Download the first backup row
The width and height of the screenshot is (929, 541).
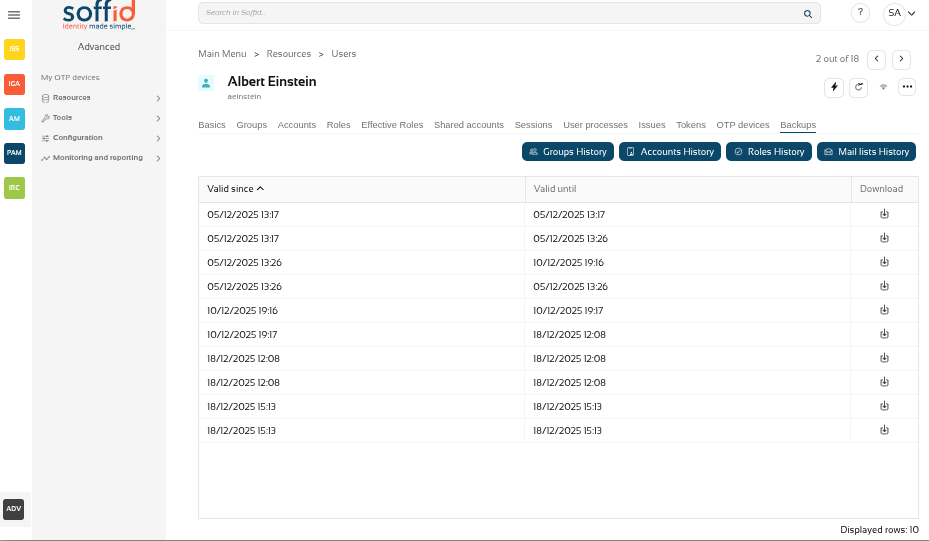click(x=884, y=215)
